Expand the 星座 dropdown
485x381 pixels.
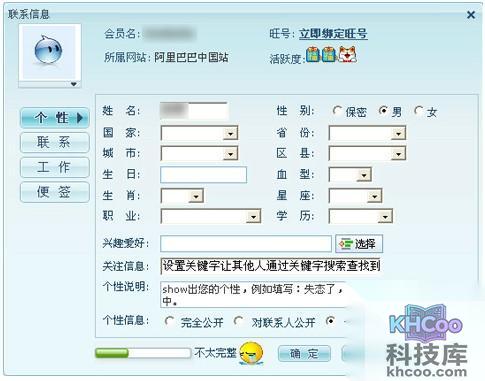355,196
